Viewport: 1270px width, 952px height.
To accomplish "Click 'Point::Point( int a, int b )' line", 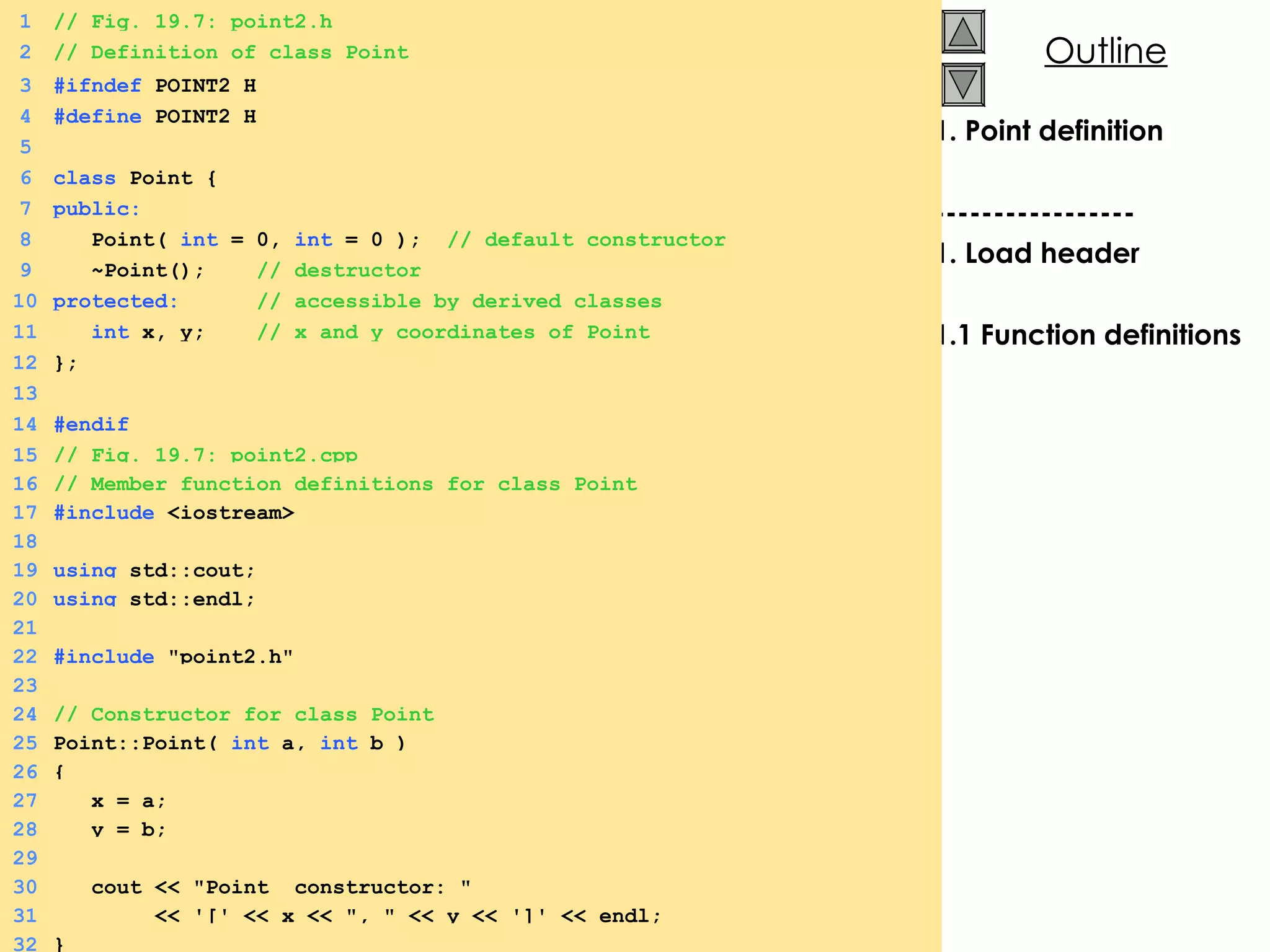I will coord(229,743).
